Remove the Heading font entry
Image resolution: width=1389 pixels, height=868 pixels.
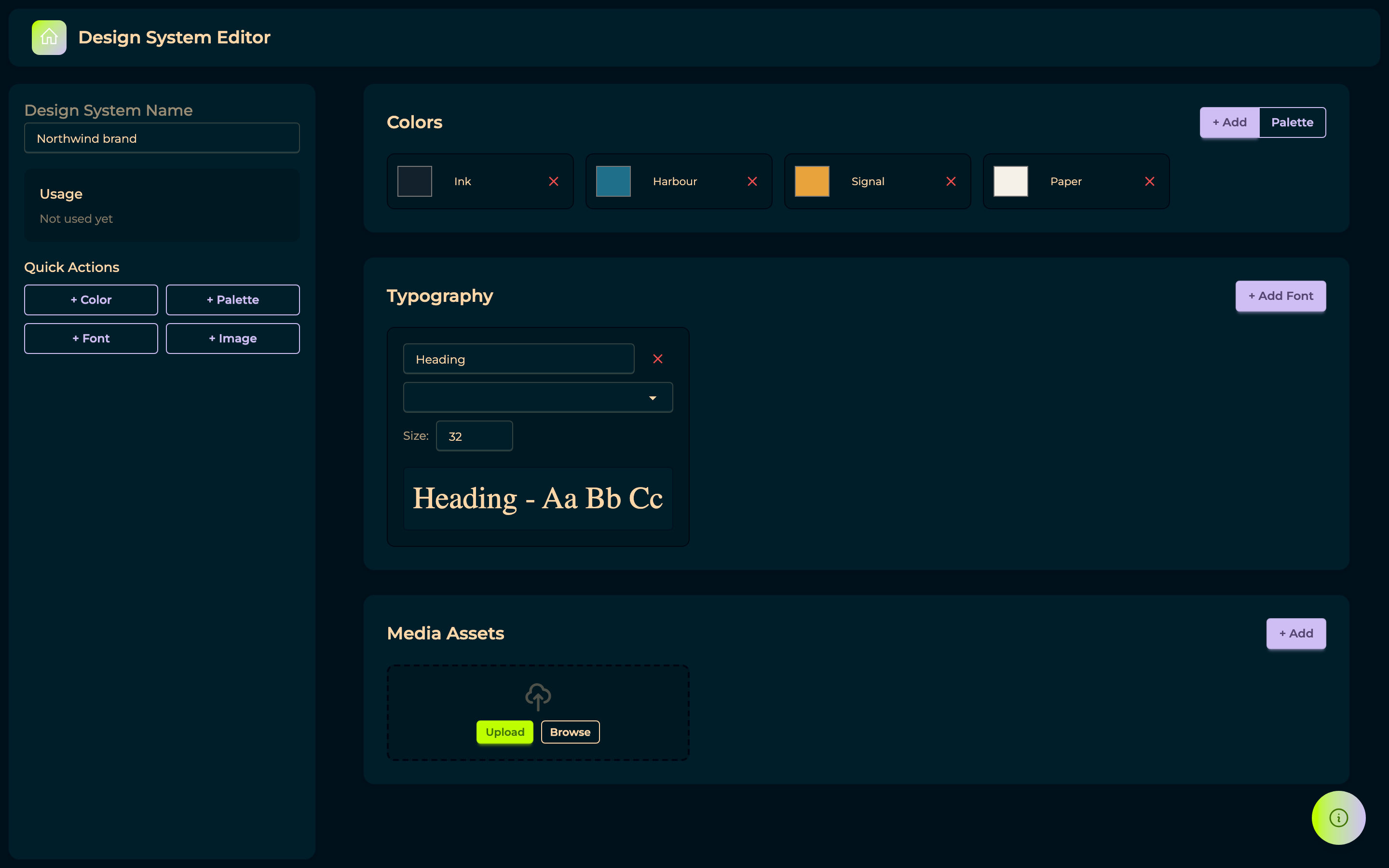[x=658, y=359]
